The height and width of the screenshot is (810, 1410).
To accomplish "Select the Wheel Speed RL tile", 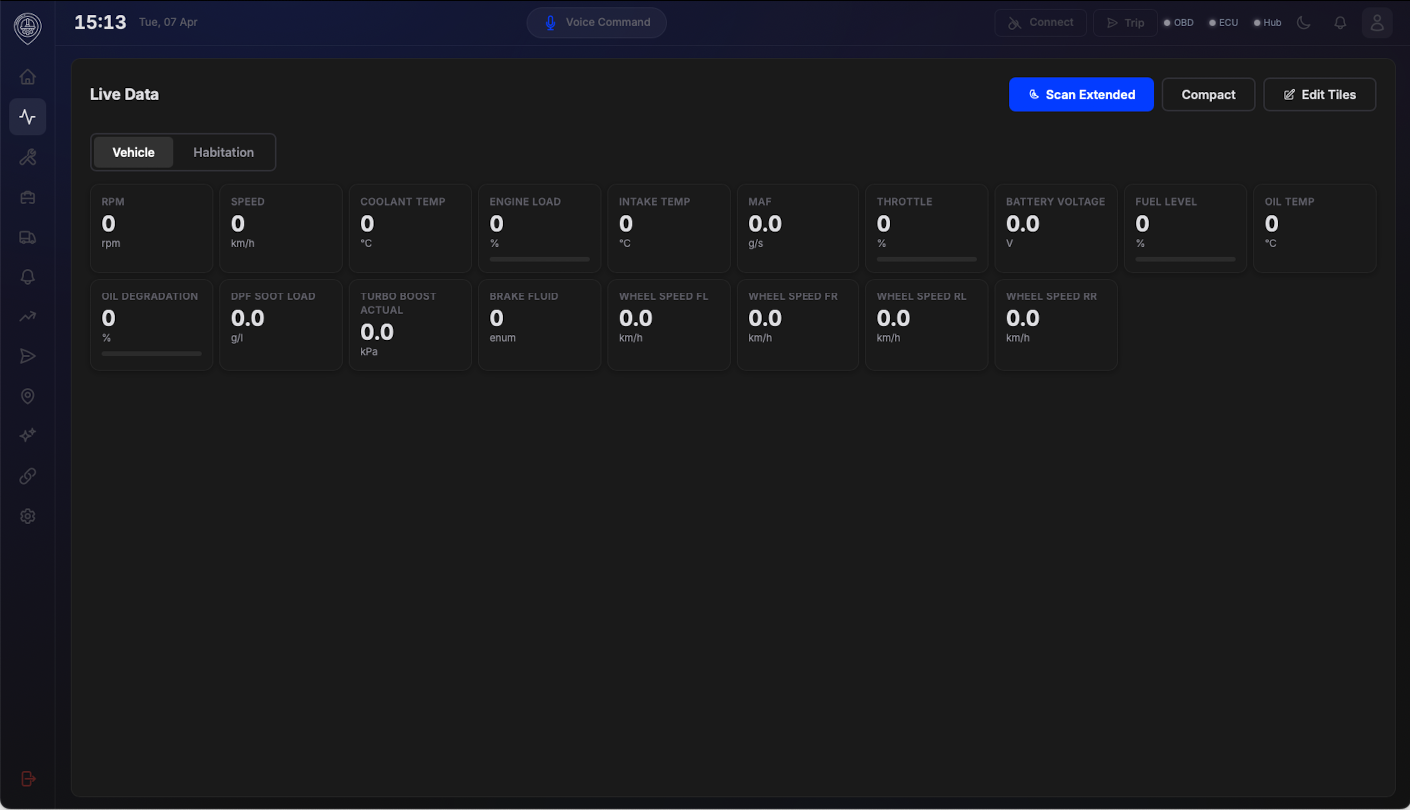I will [x=927, y=325].
